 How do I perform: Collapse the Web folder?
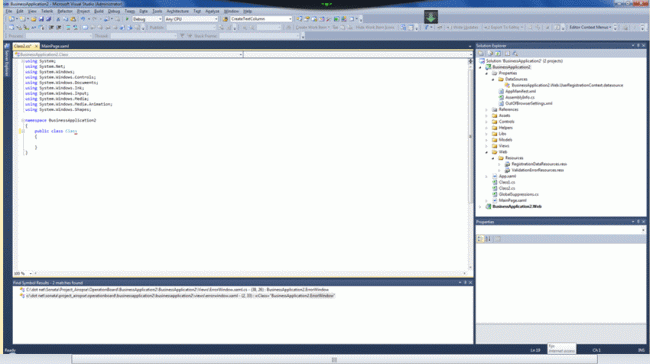point(487,152)
